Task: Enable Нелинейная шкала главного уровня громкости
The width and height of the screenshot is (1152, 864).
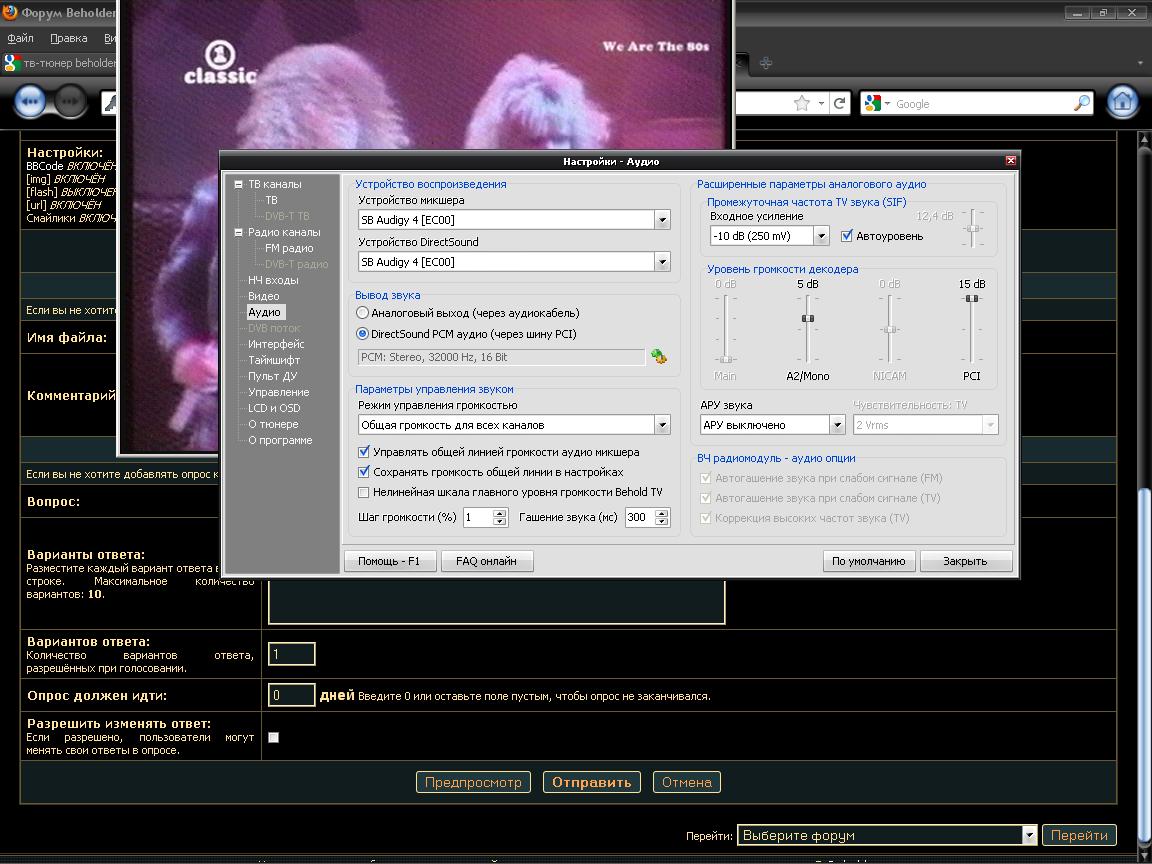Action: point(364,492)
